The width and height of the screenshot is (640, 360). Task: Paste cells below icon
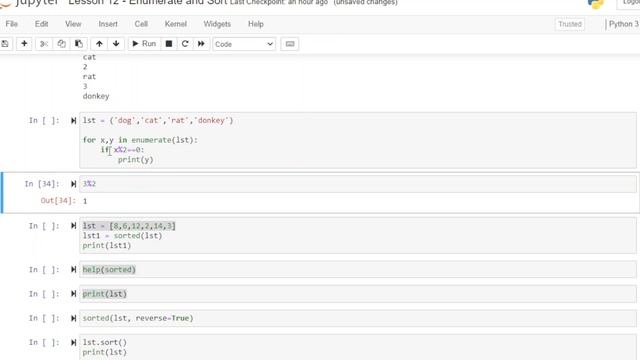[78, 44]
